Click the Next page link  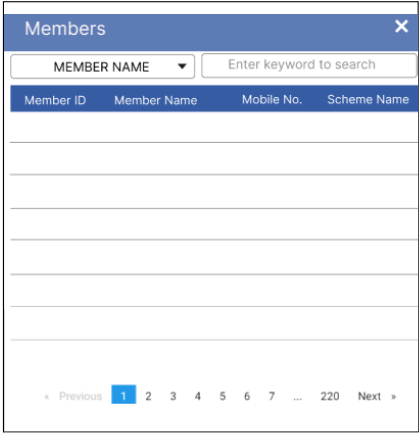click(369, 396)
